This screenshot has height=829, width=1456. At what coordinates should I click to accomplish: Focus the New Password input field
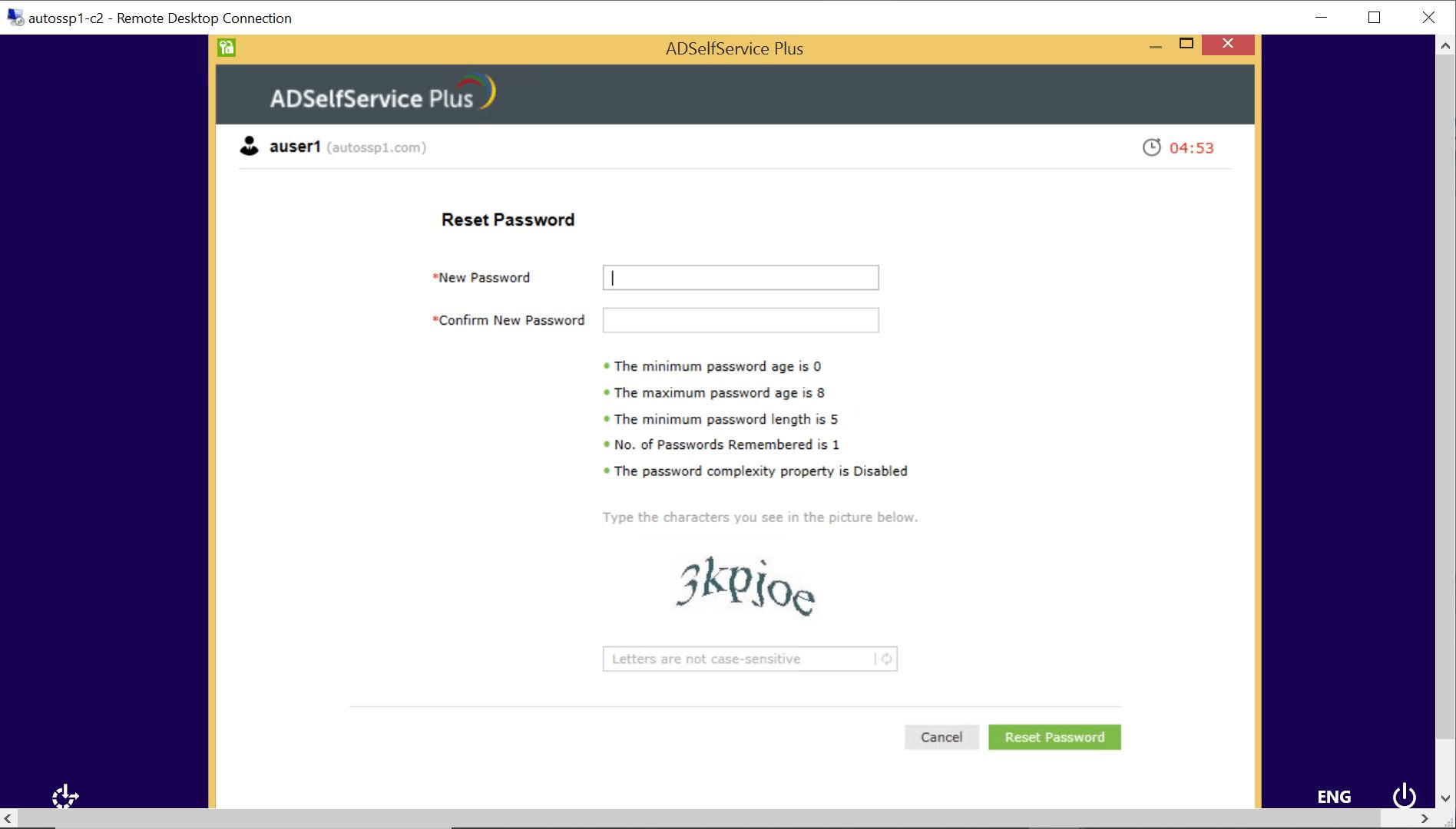click(x=740, y=277)
